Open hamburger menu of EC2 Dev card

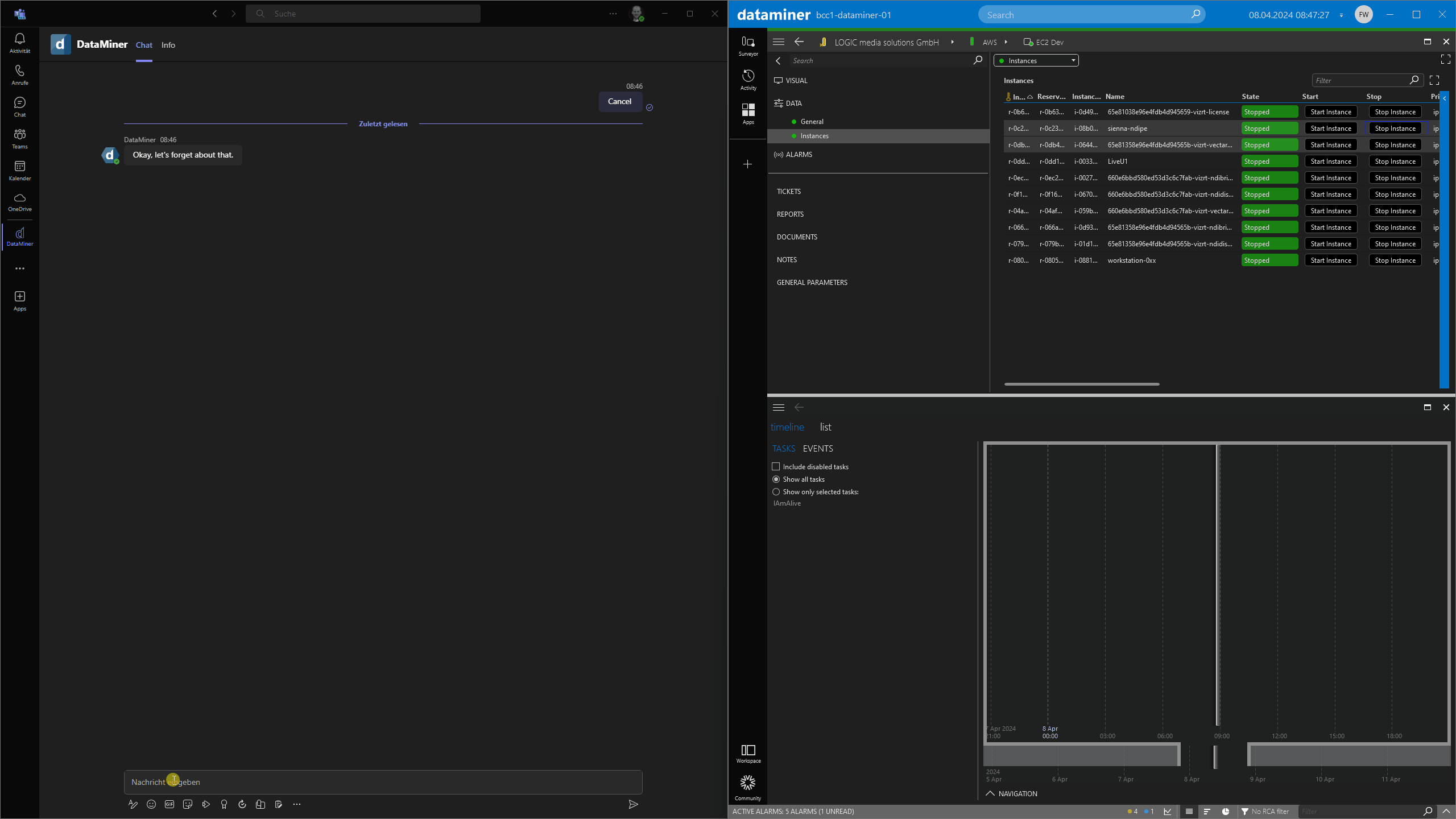tap(779, 42)
